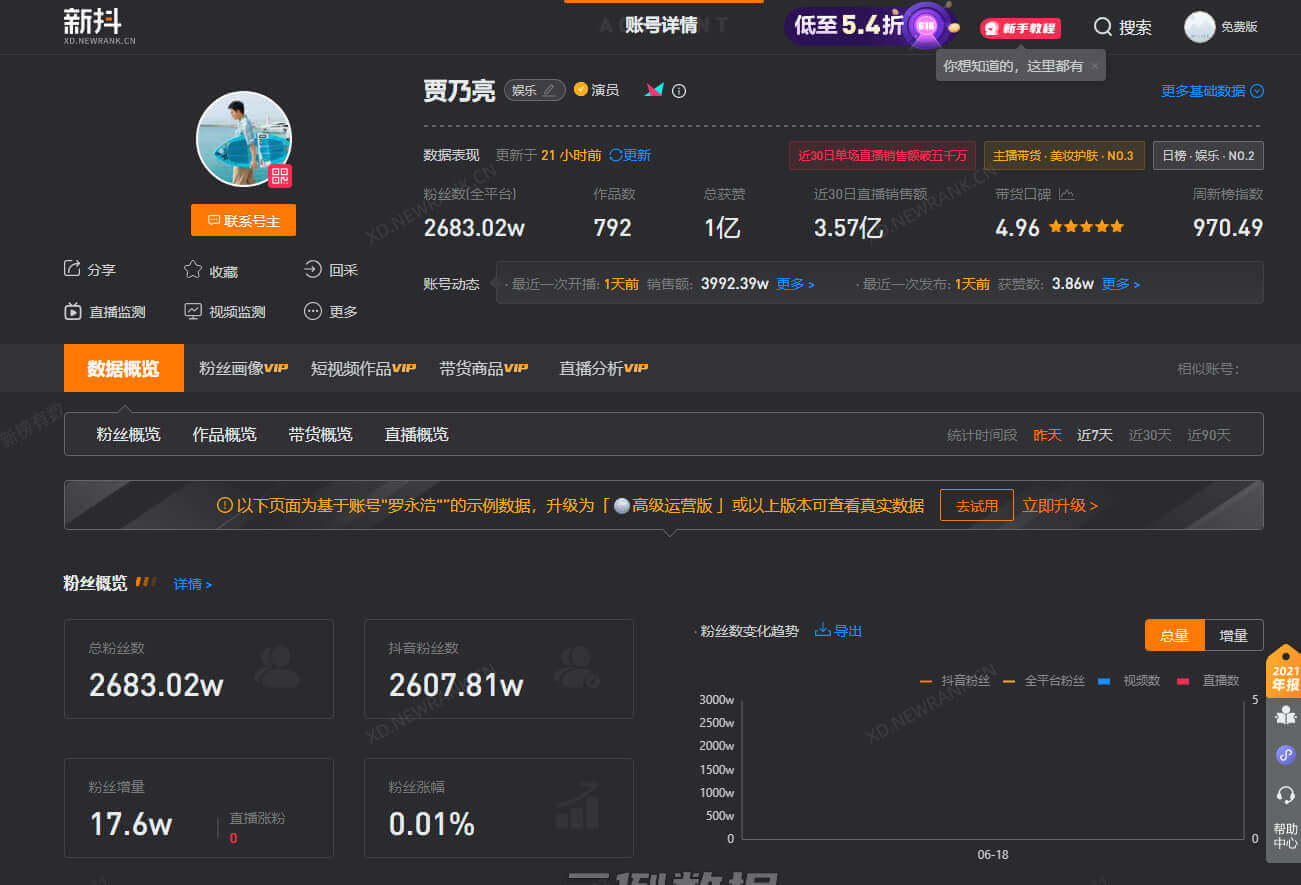This screenshot has height=885, width=1301.
Task: Expand 更多基础数据 section
Action: click(1212, 91)
